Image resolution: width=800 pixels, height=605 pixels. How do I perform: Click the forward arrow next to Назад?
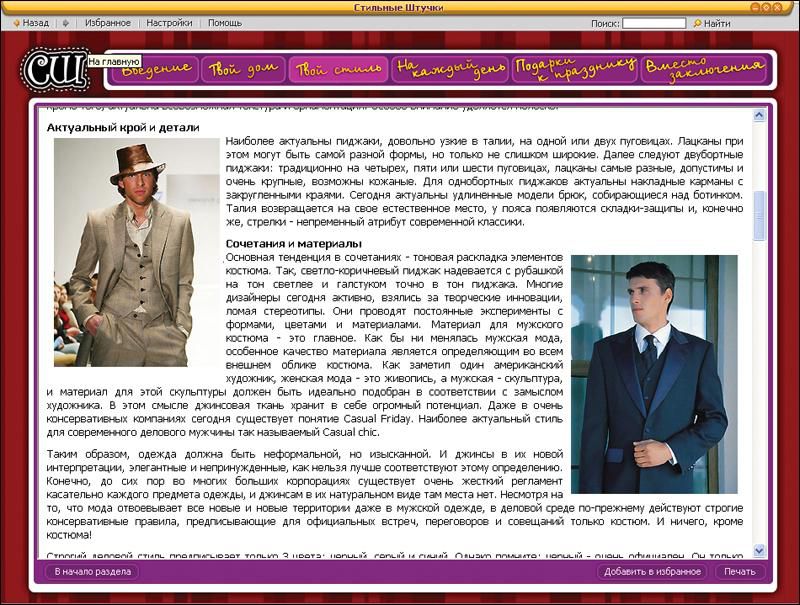pyautogui.click(x=66, y=23)
